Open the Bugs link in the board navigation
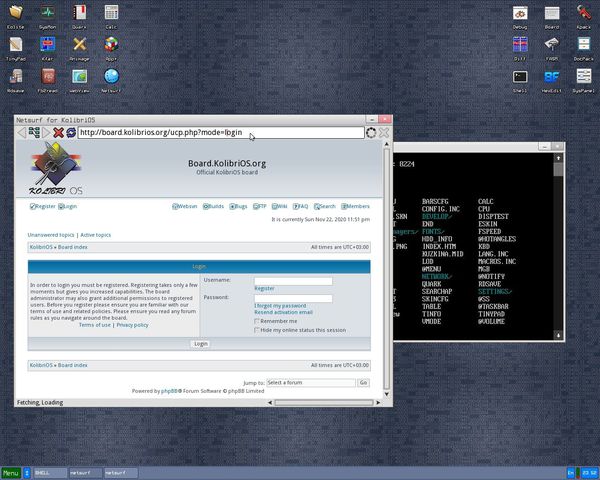Image resolution: width=600 pixels, height=480 pixels. (x=238, y=206)
